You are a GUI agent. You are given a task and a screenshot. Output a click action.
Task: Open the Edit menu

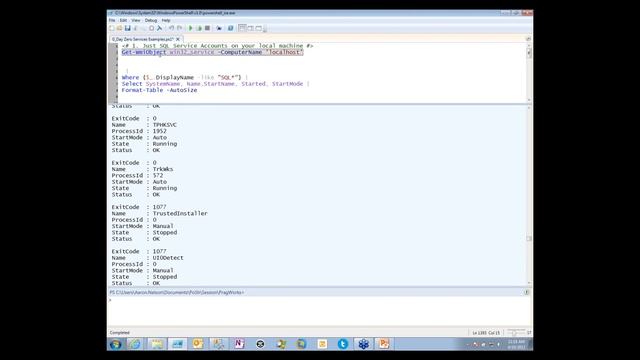pyautogui.click(x=123, y=20)
